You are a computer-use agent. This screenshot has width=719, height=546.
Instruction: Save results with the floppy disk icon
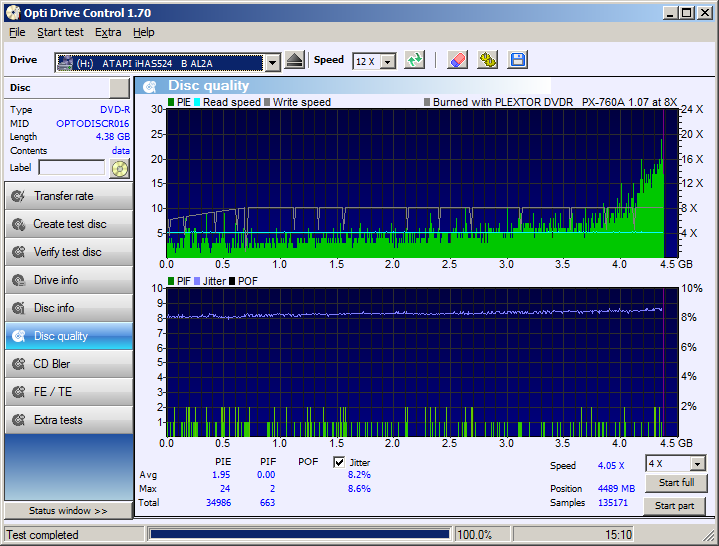pos(518,60)
